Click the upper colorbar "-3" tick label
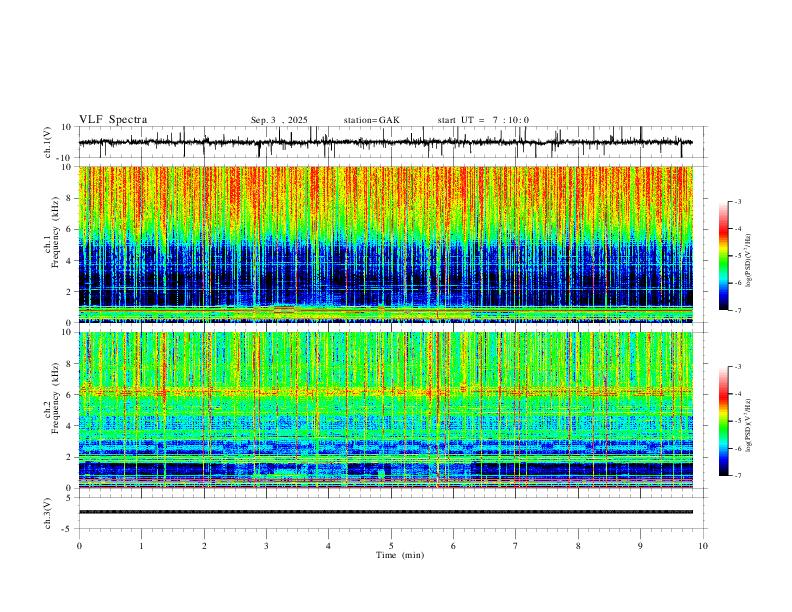This screenshot has height=612, width=792. coord(737,201)
